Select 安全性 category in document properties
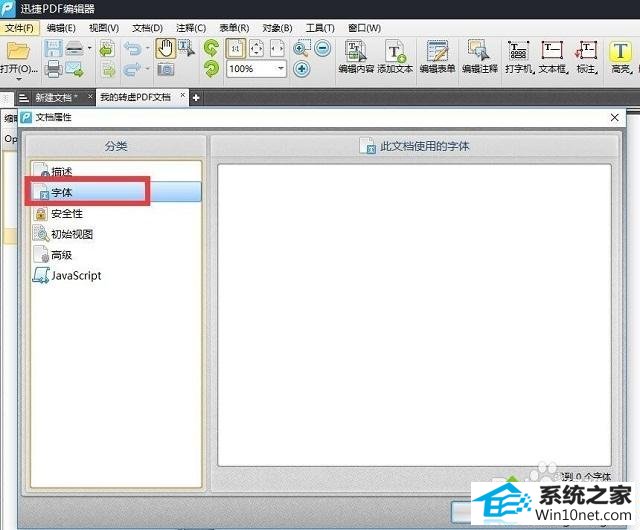 point(116,213)
